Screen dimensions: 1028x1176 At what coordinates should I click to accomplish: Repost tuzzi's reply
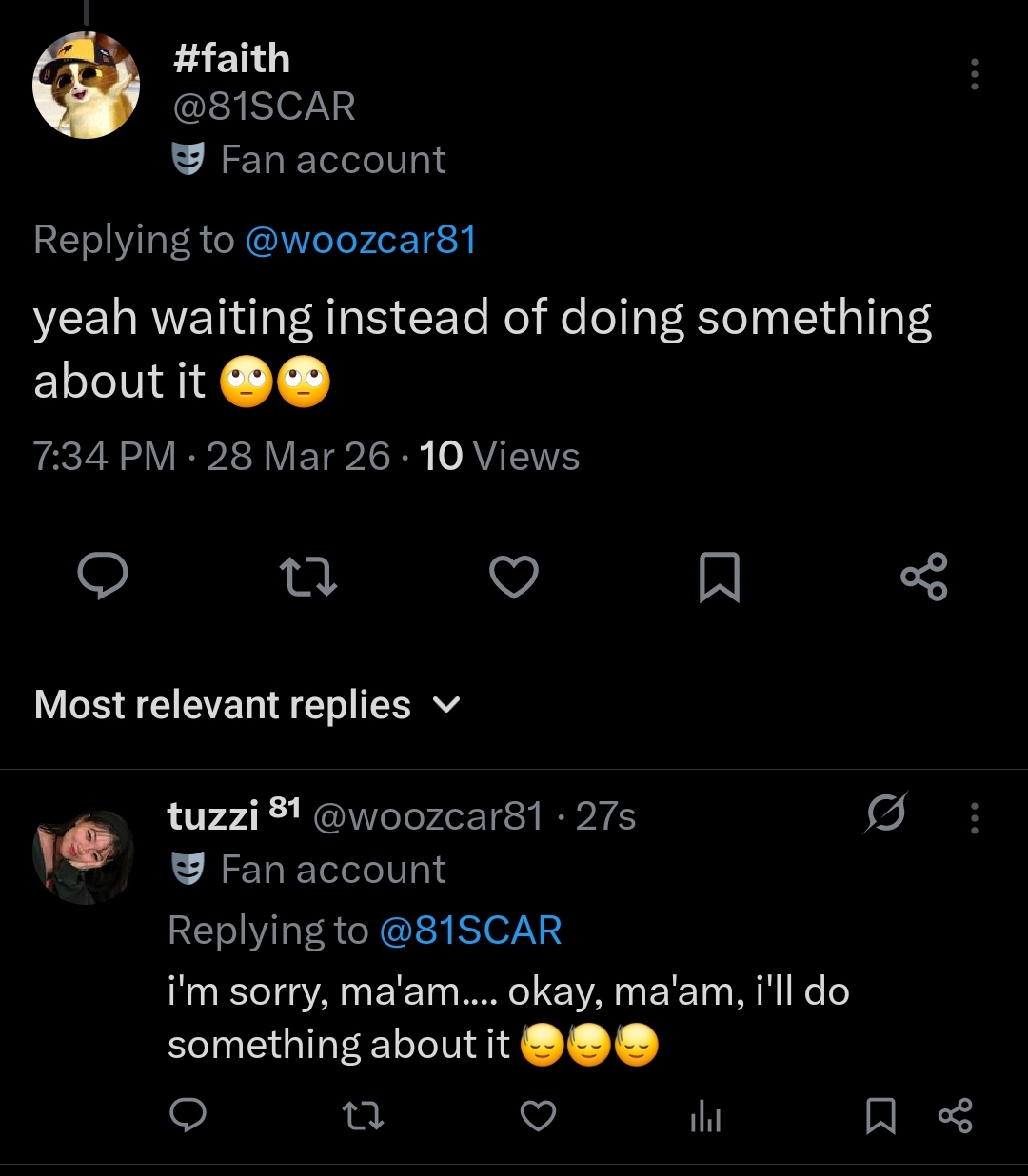point(363,1115)
